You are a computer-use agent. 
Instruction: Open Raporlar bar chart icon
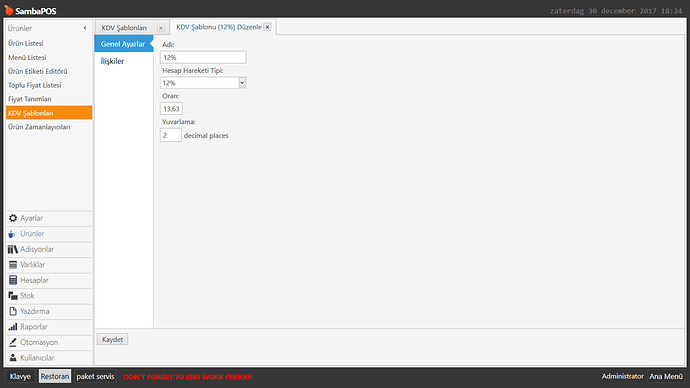13,327
